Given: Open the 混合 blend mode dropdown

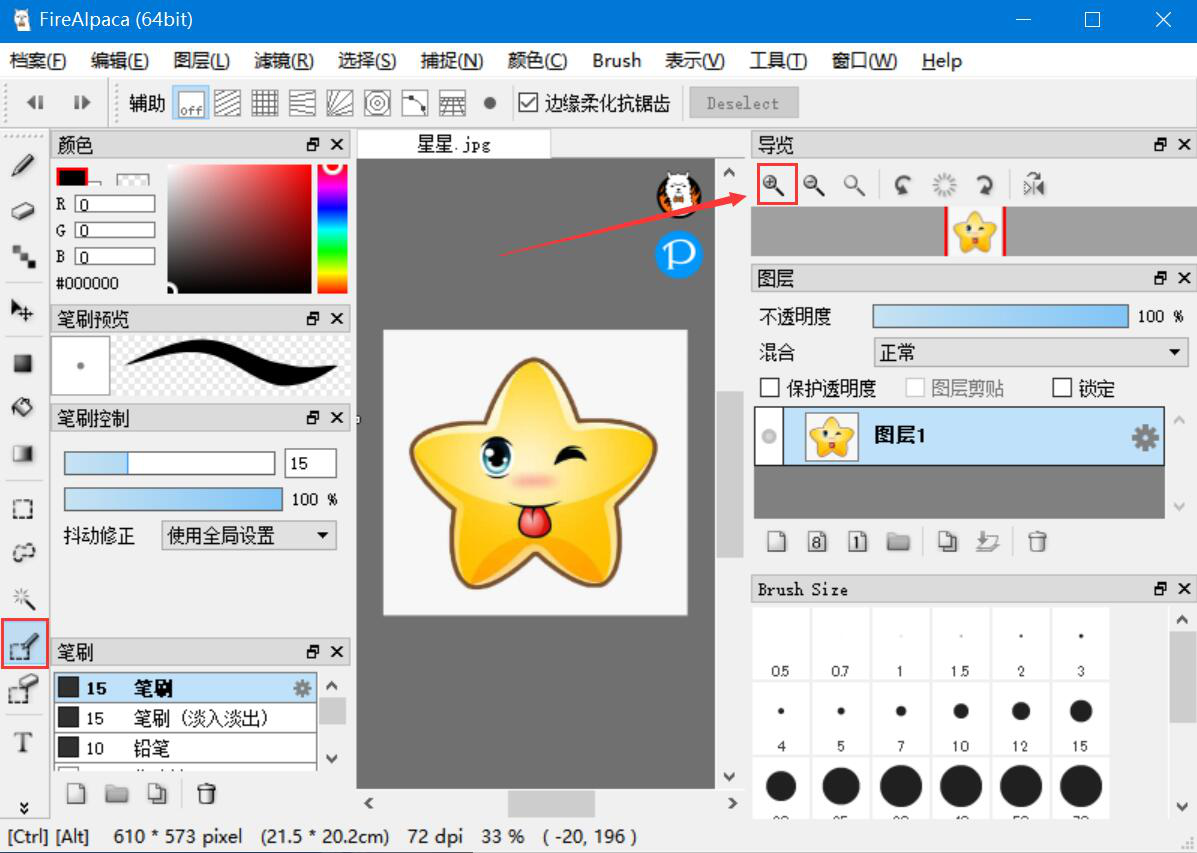Looking at the screenshot, I should pos(1030,353).
